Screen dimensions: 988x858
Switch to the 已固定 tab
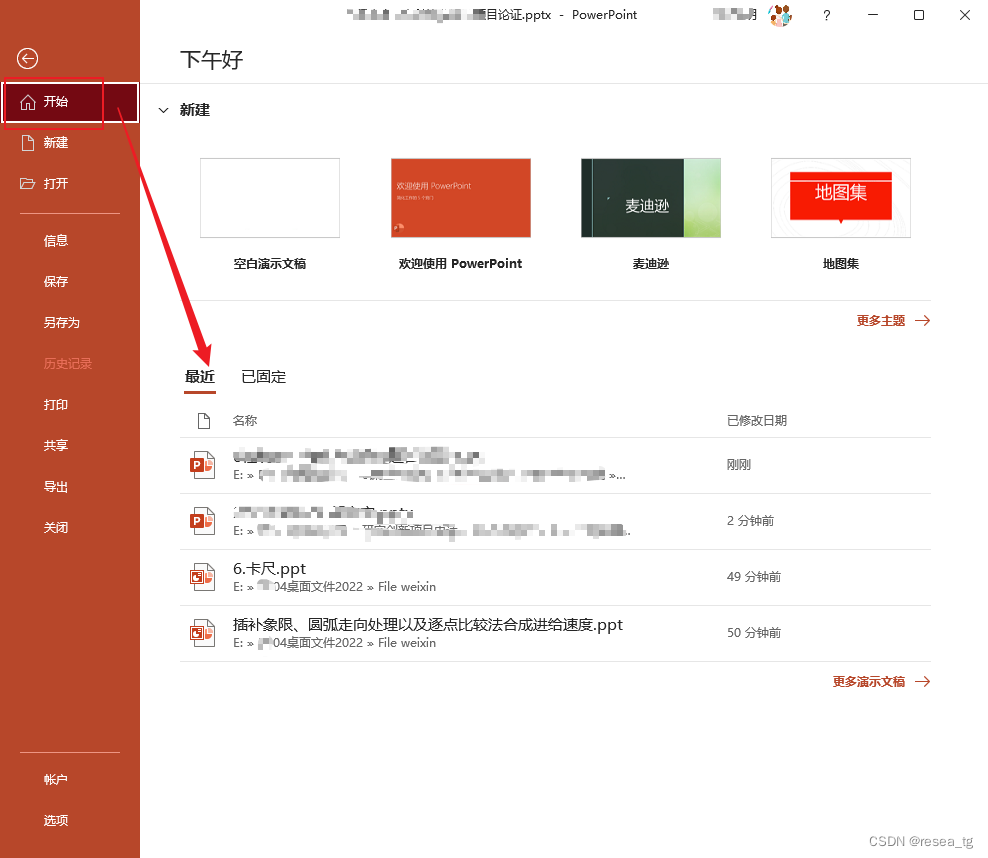(x=263, y=377)
